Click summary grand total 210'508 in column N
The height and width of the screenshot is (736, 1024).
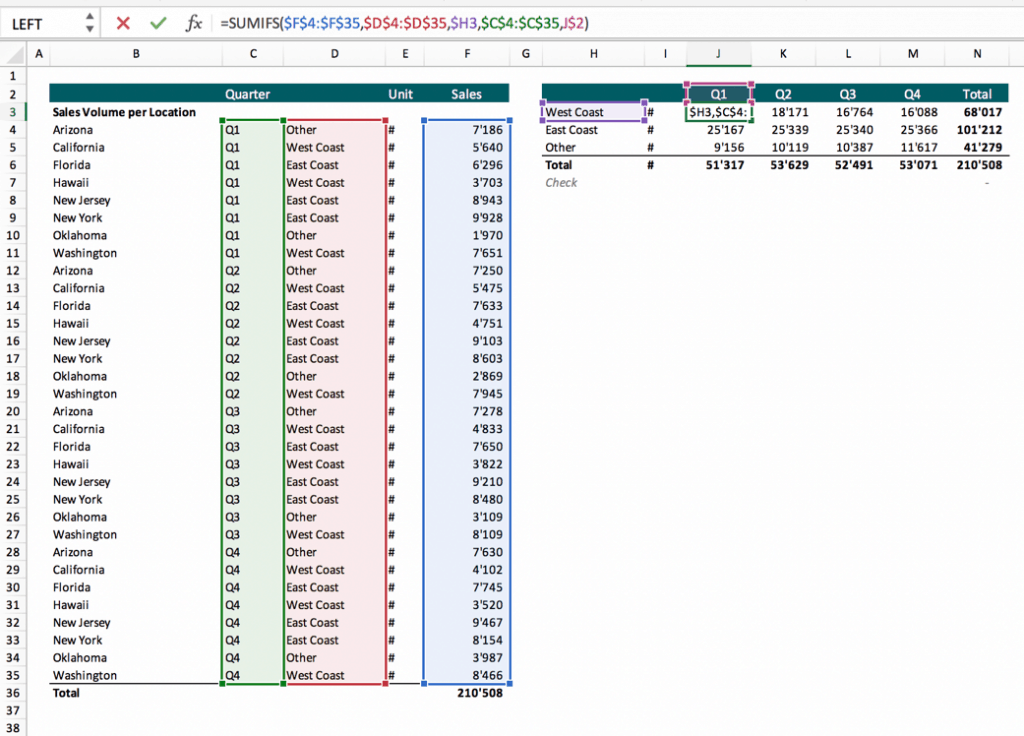pos(980,165)
